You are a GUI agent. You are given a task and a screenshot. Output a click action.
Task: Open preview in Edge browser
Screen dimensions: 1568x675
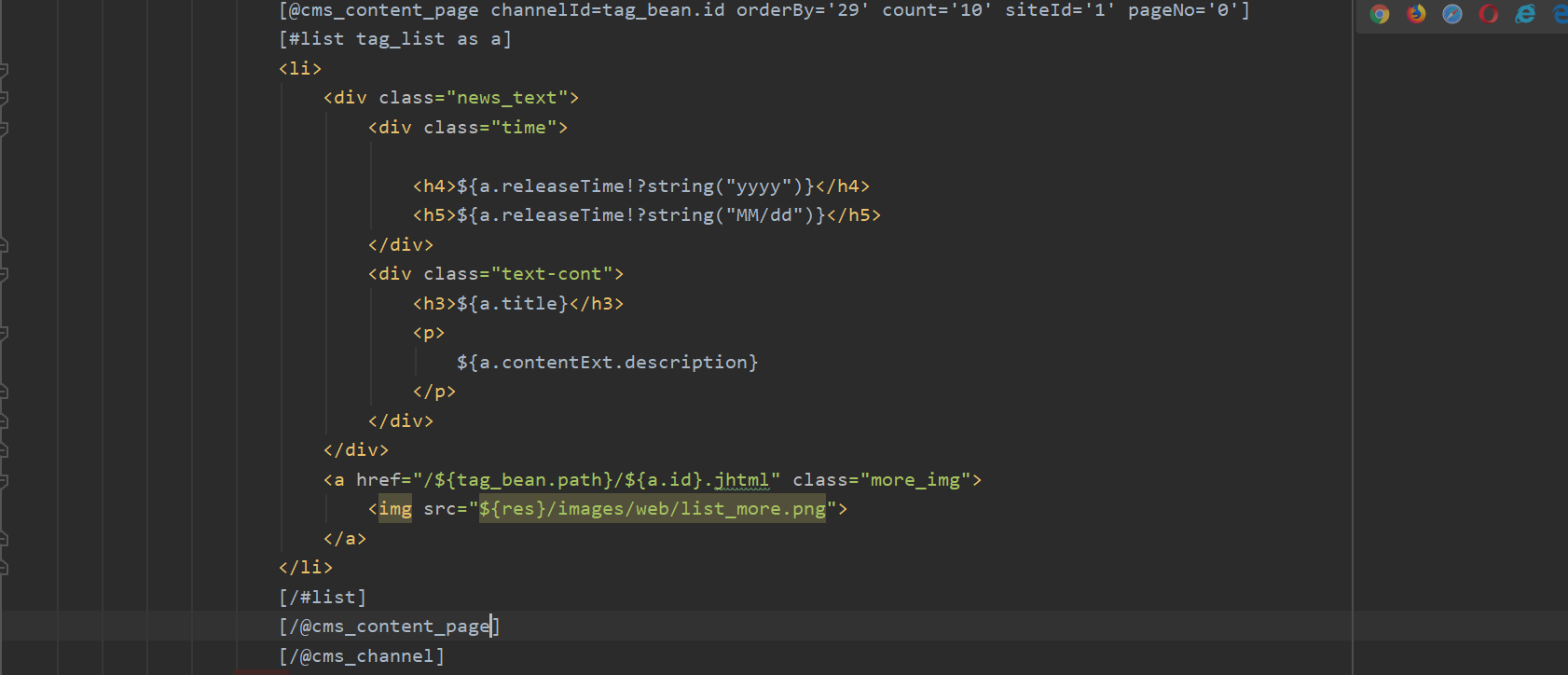pyautogui.click(x=1561, y=14)
